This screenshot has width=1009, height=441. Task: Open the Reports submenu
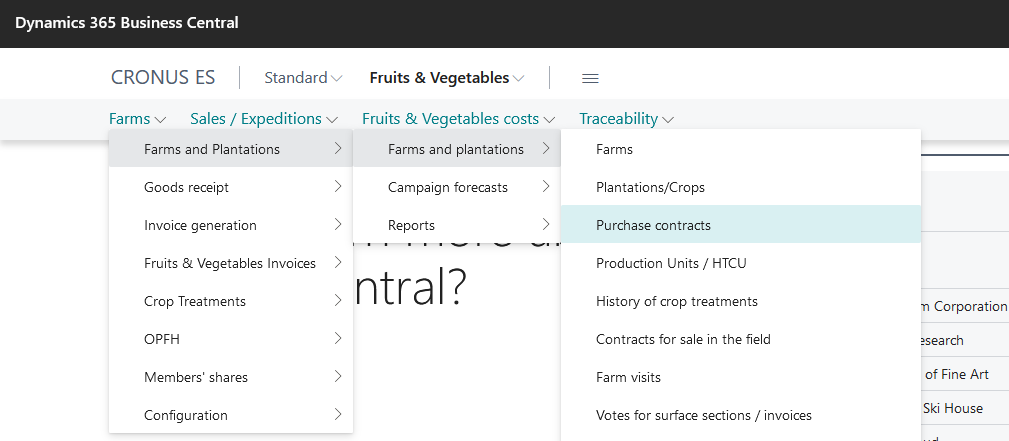click(457, 225)
